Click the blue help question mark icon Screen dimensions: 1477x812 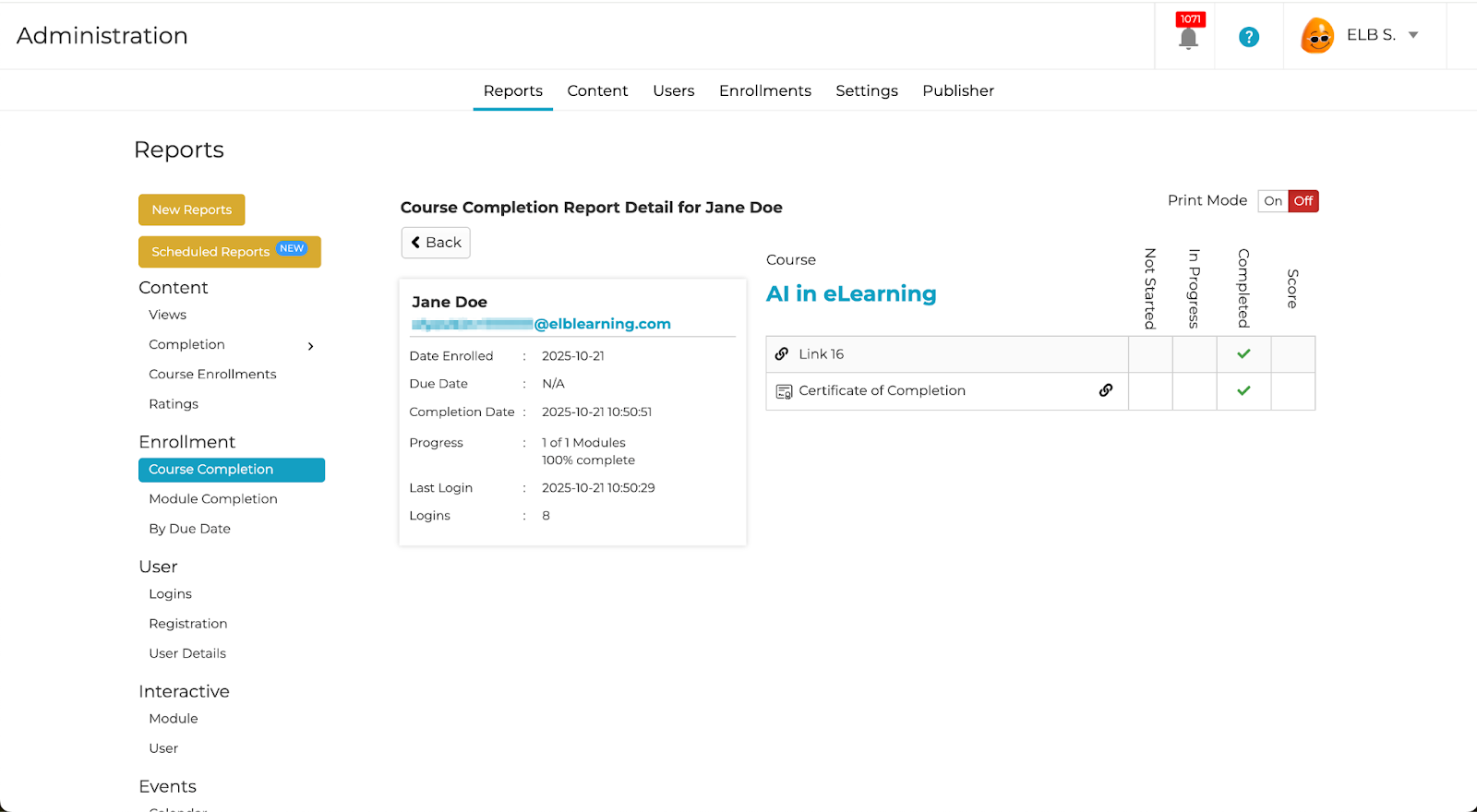point(1248,37)
